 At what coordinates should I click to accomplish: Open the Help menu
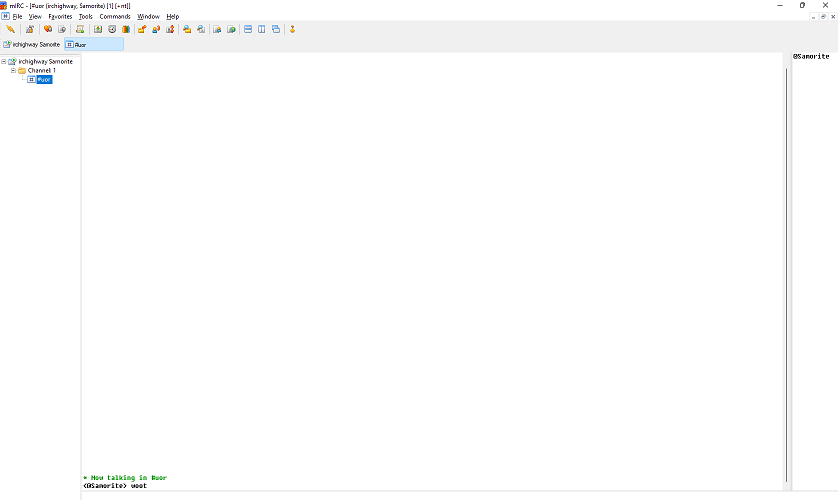click(172, 17)
